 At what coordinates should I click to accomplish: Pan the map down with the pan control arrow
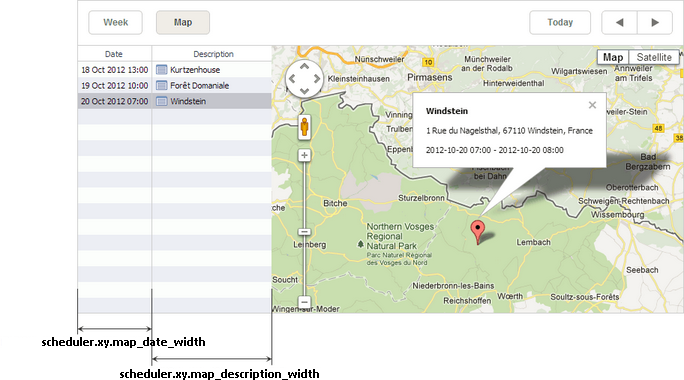coord(304,91)
